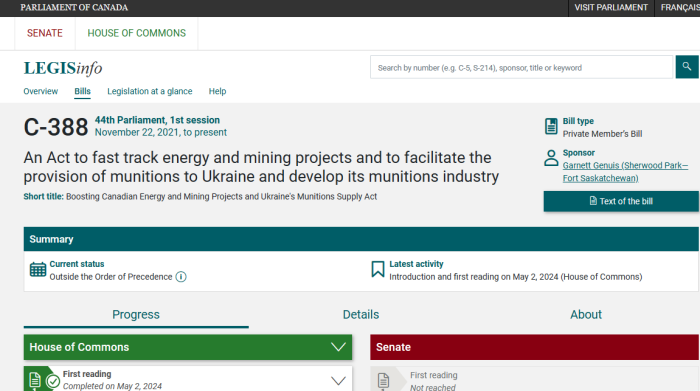Switch the site language to Français
This screenshot has height=391, width=700.
[x=680, y=8]
